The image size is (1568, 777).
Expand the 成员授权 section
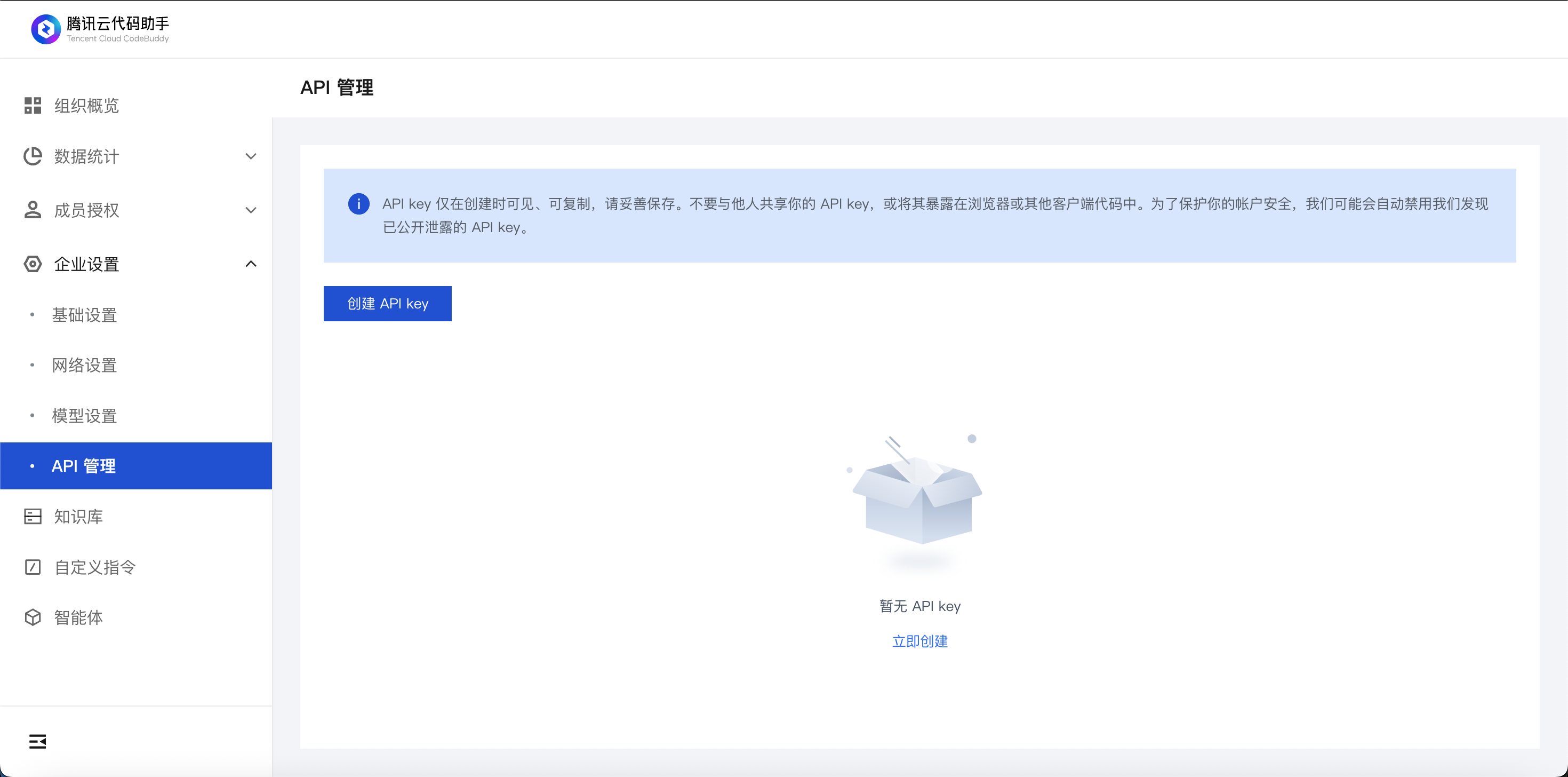tap(251, 210)
